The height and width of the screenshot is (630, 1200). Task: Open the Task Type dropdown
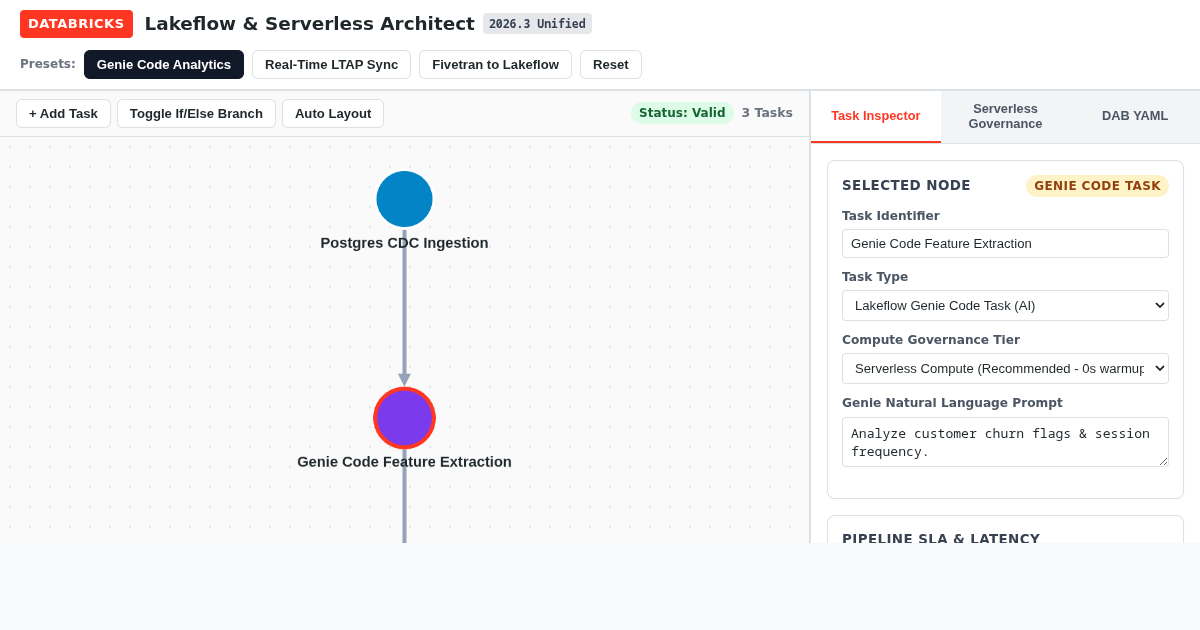tap(1005, 305)
